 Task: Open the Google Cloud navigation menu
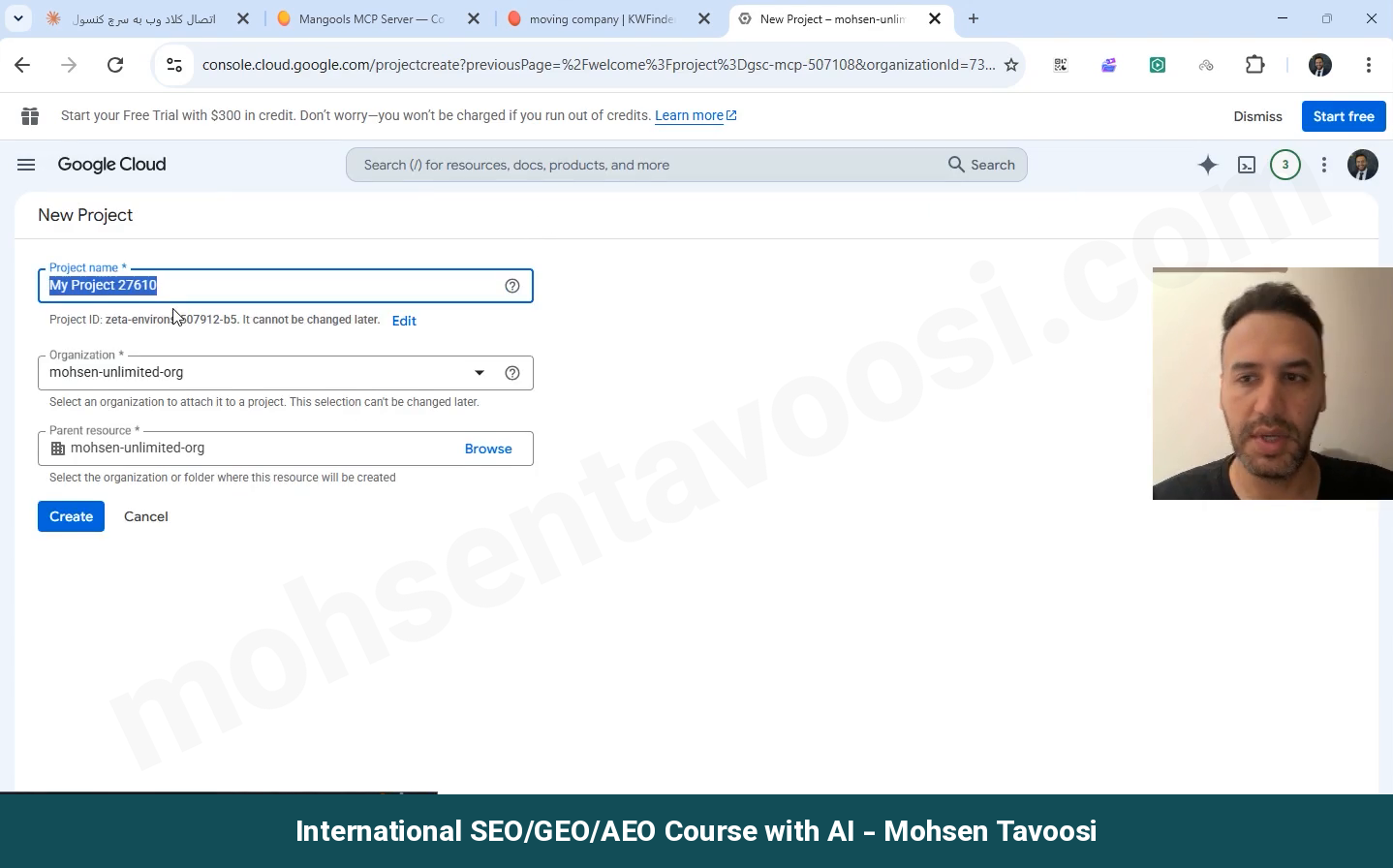(26, 165)
